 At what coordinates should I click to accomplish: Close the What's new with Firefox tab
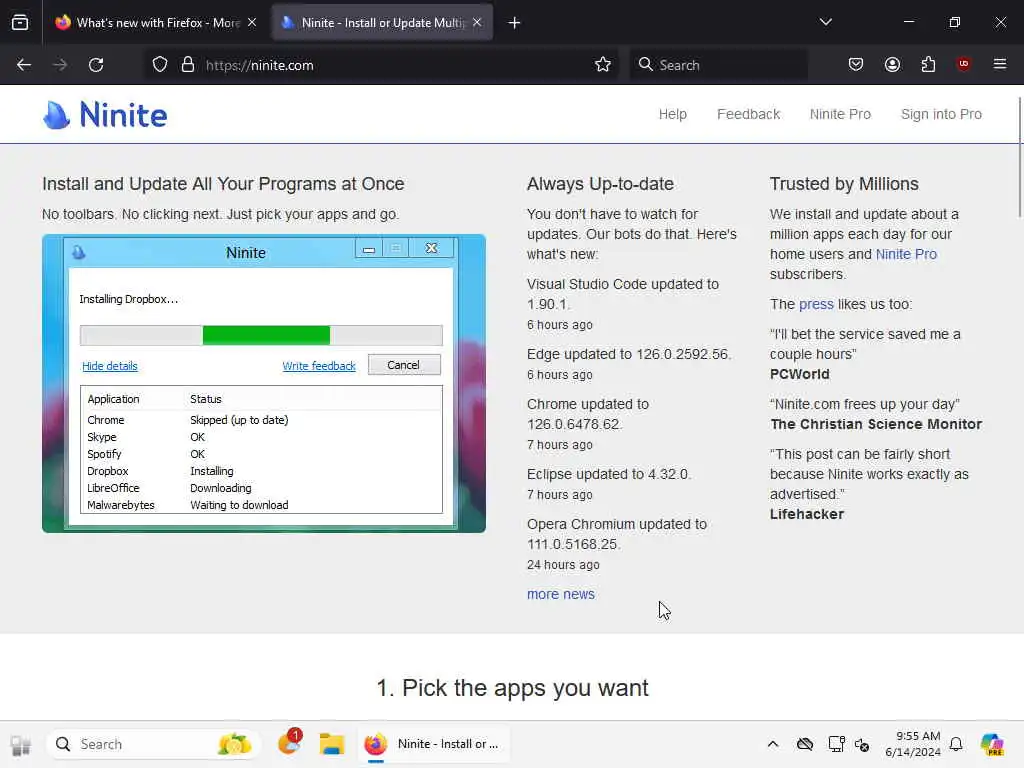[x=252, y=22]
